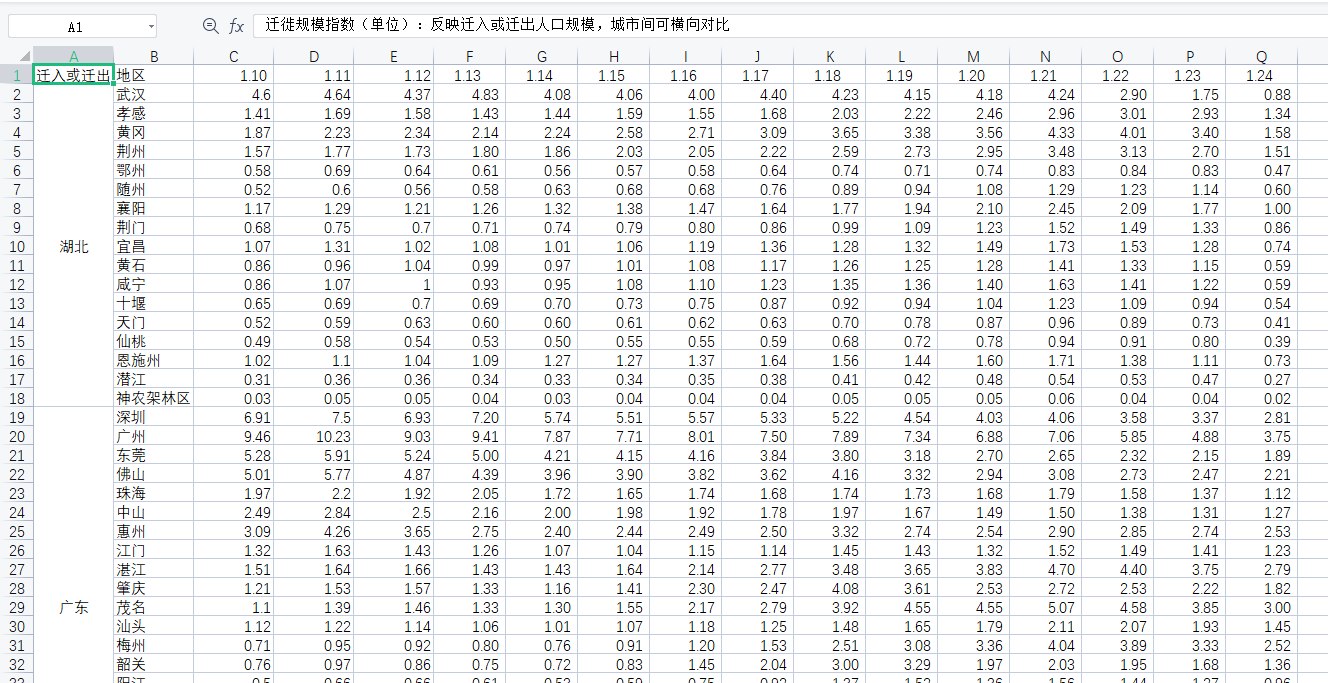
Task: Select the 荆州 city cell
Action: (154, 151)
